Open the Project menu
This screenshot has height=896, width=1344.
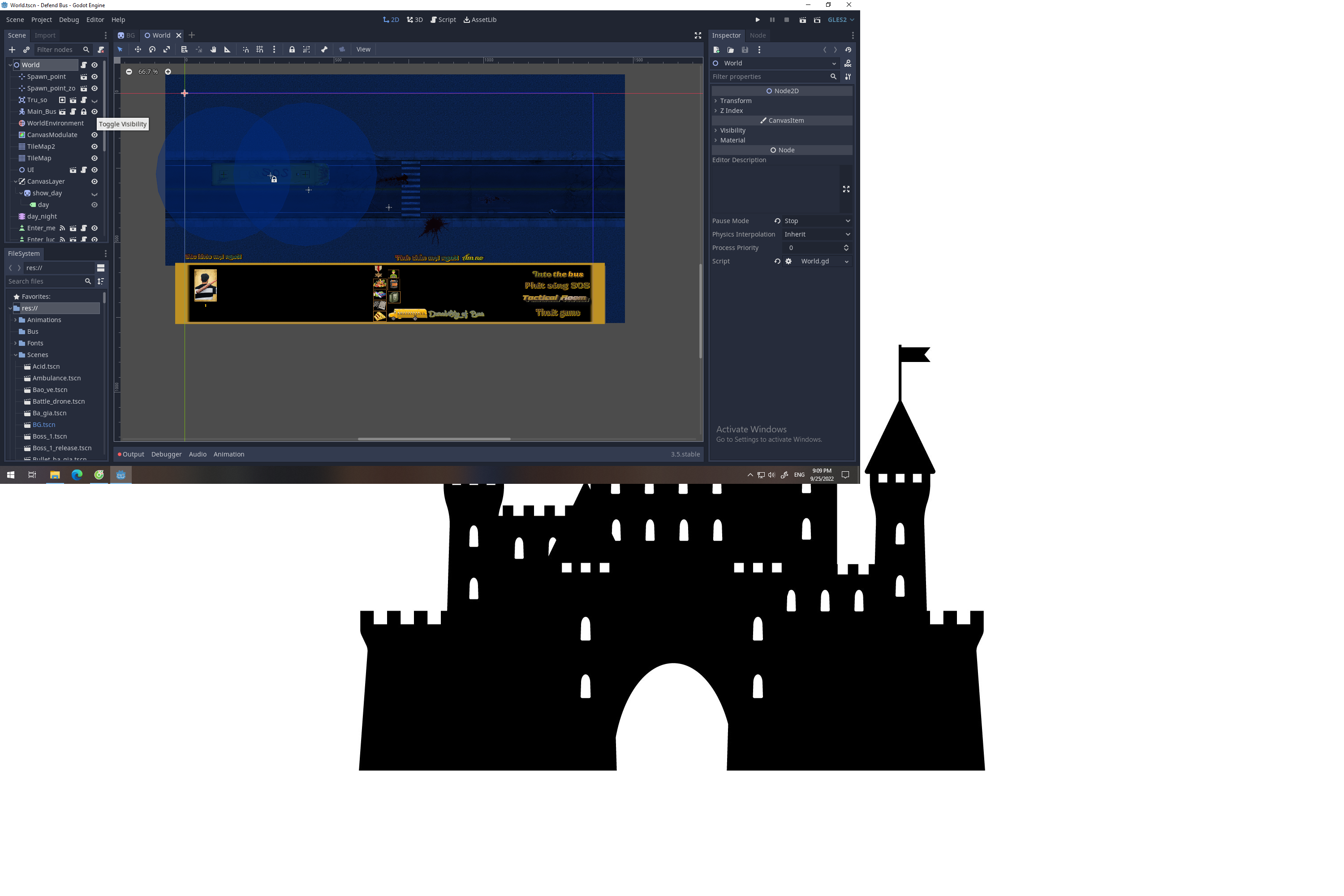pos(41,19)
